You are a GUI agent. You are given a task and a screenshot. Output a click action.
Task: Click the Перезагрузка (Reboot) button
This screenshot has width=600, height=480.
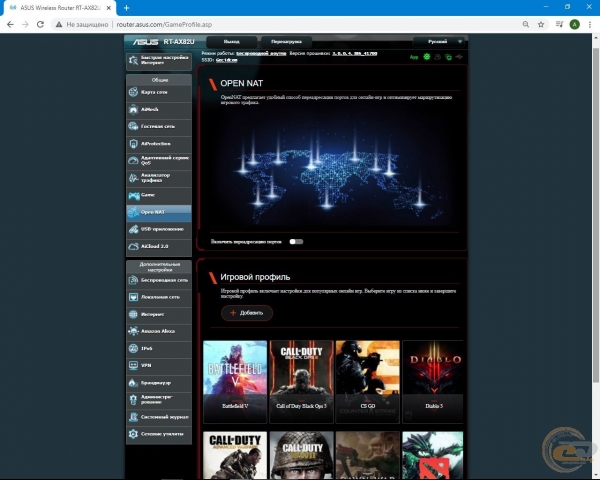286,42
